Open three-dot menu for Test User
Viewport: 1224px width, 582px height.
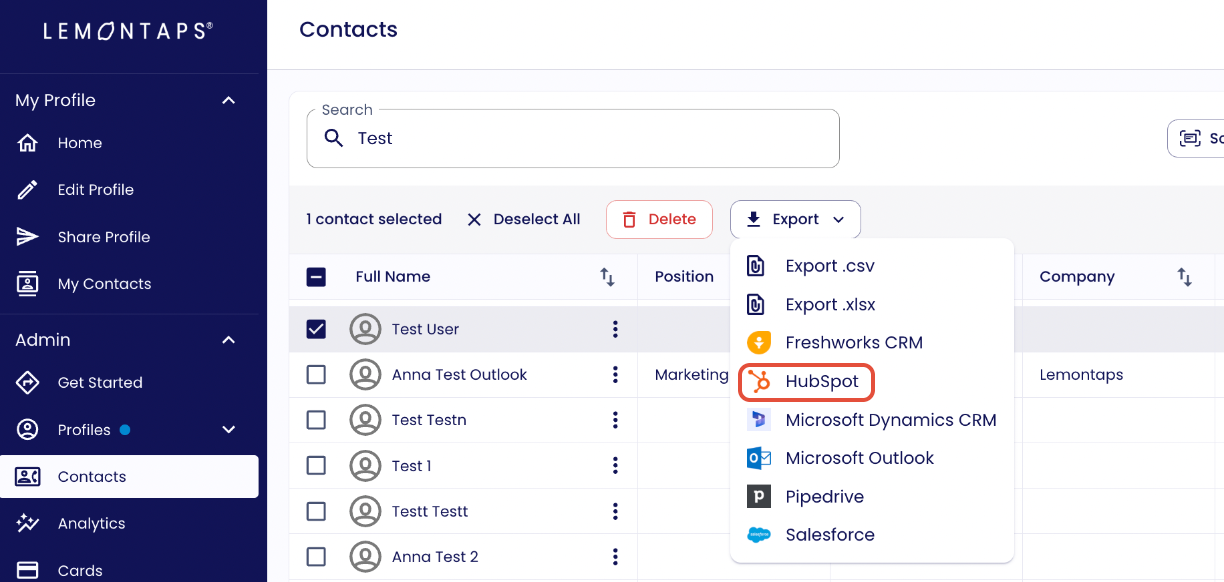tap(615, 329)
